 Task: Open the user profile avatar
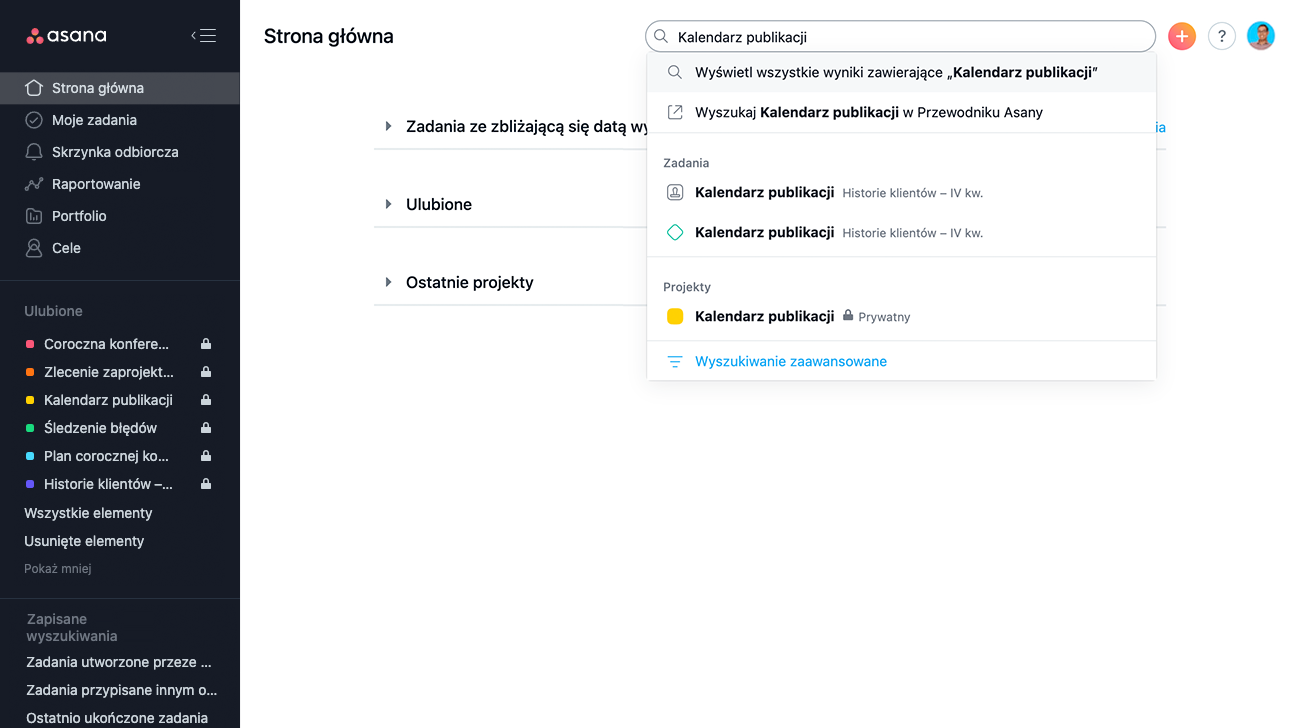coord(1261,36)
